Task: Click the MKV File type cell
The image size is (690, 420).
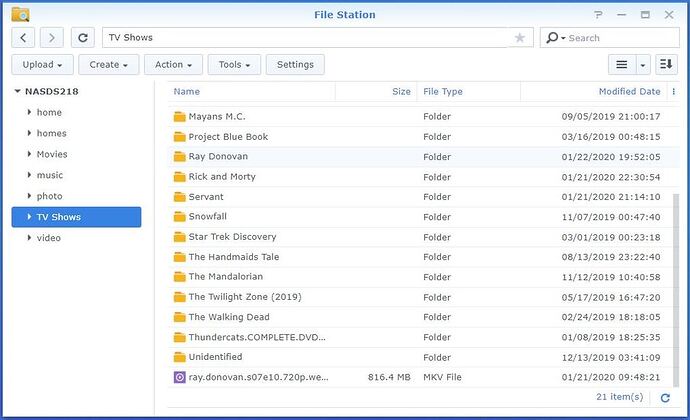Action: [442, 377]
